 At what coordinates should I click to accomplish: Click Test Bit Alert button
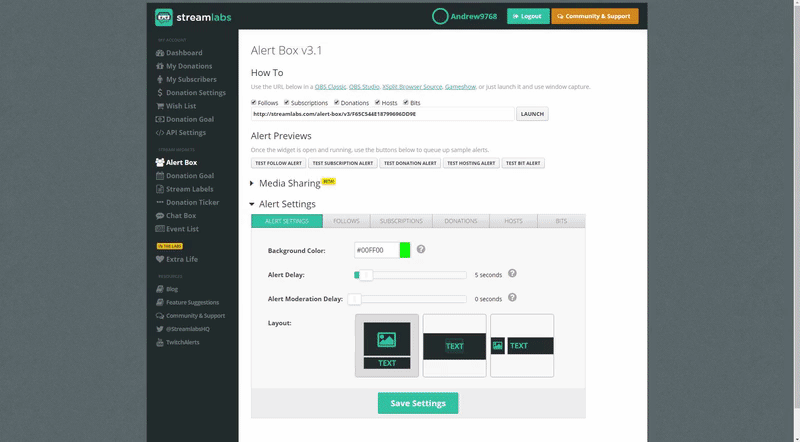click(x=523, y=163)
